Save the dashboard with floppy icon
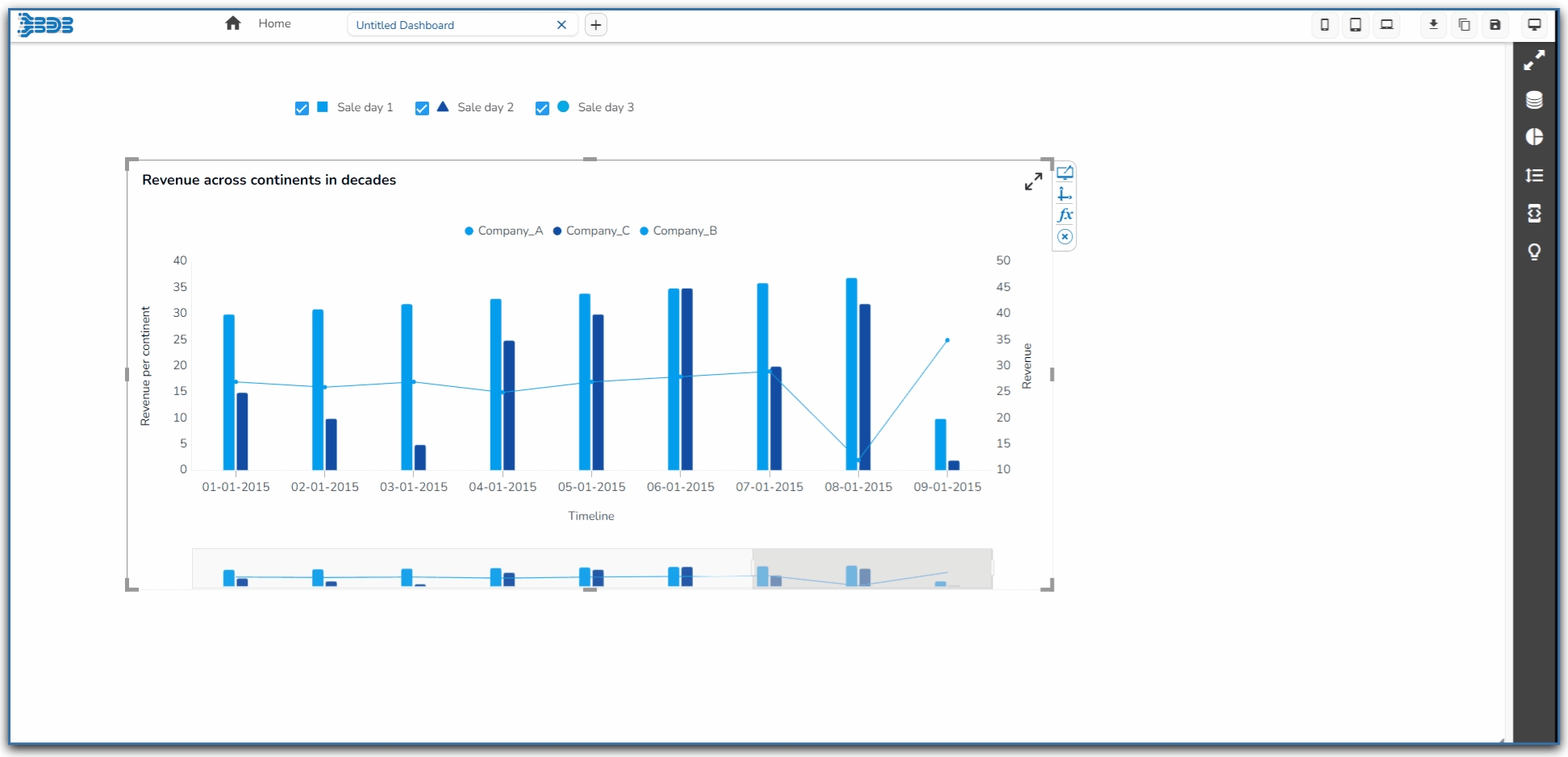 (1495, 25)
